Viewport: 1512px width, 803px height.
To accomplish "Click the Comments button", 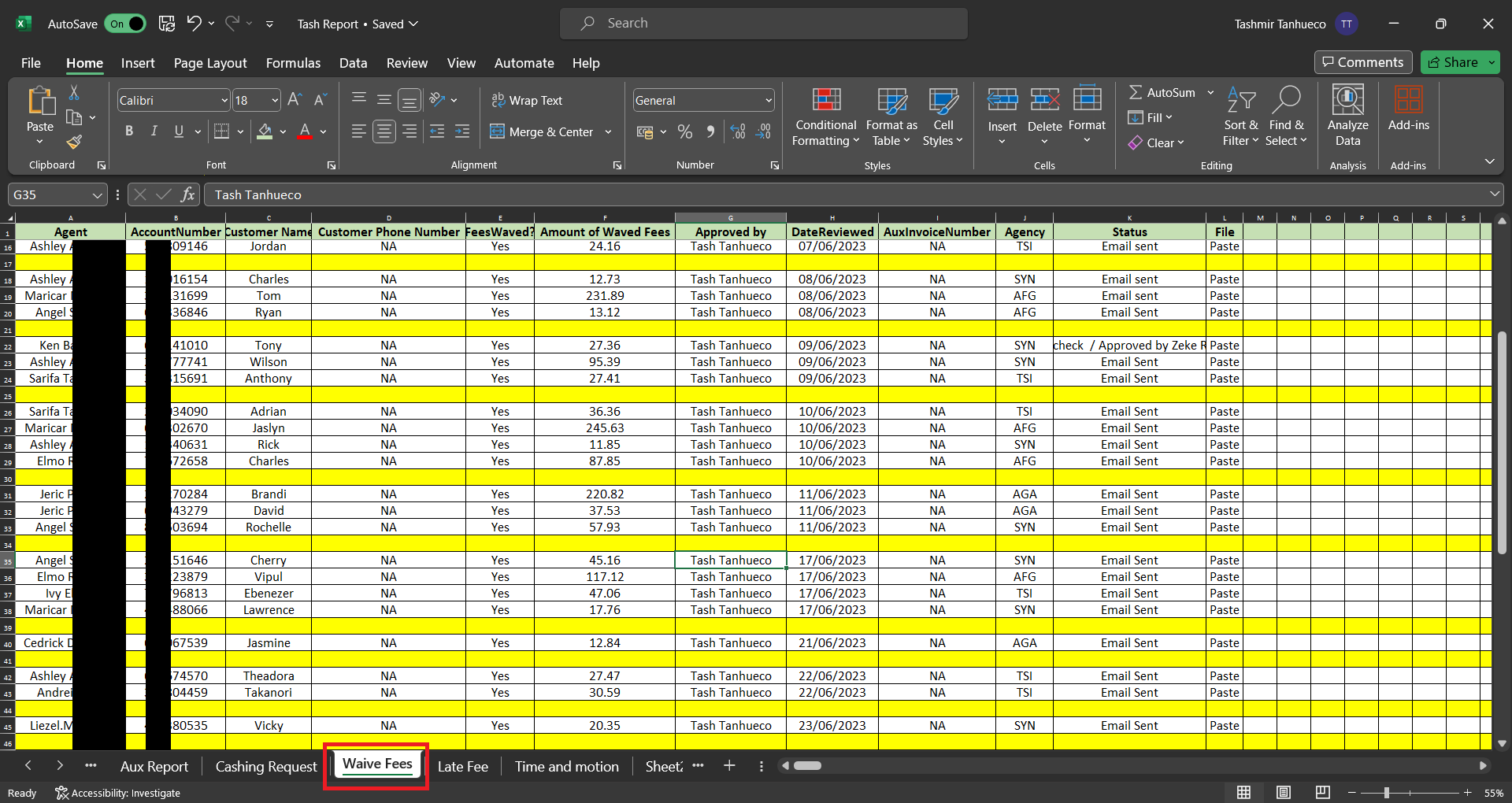I will tap(1363, 62).
